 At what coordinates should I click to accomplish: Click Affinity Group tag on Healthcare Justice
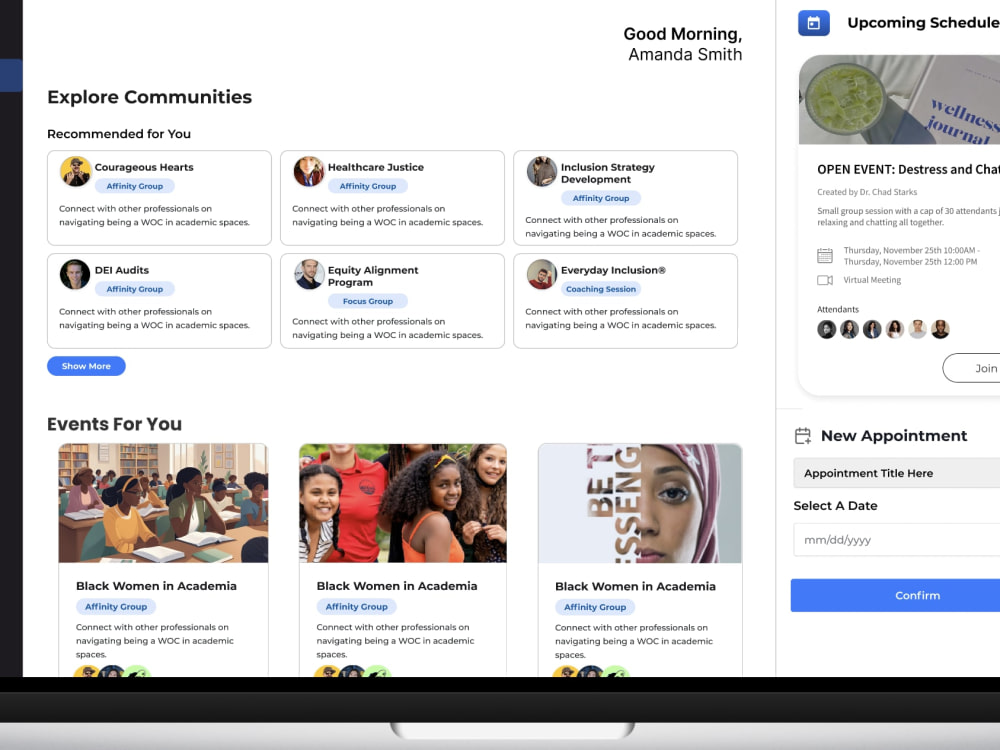367,186
